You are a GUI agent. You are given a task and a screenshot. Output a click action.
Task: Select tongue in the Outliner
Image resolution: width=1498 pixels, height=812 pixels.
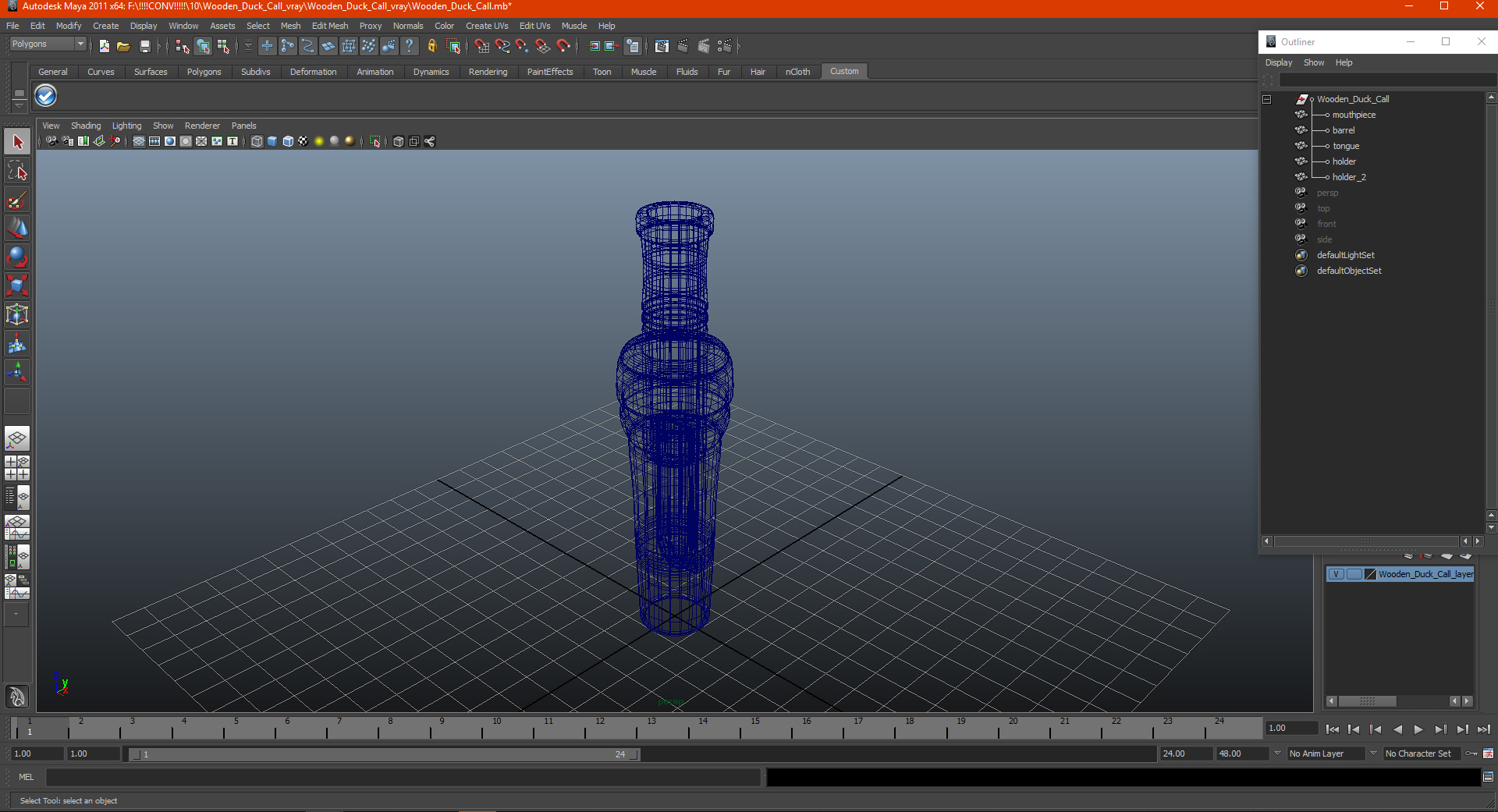click(1346, 146)
